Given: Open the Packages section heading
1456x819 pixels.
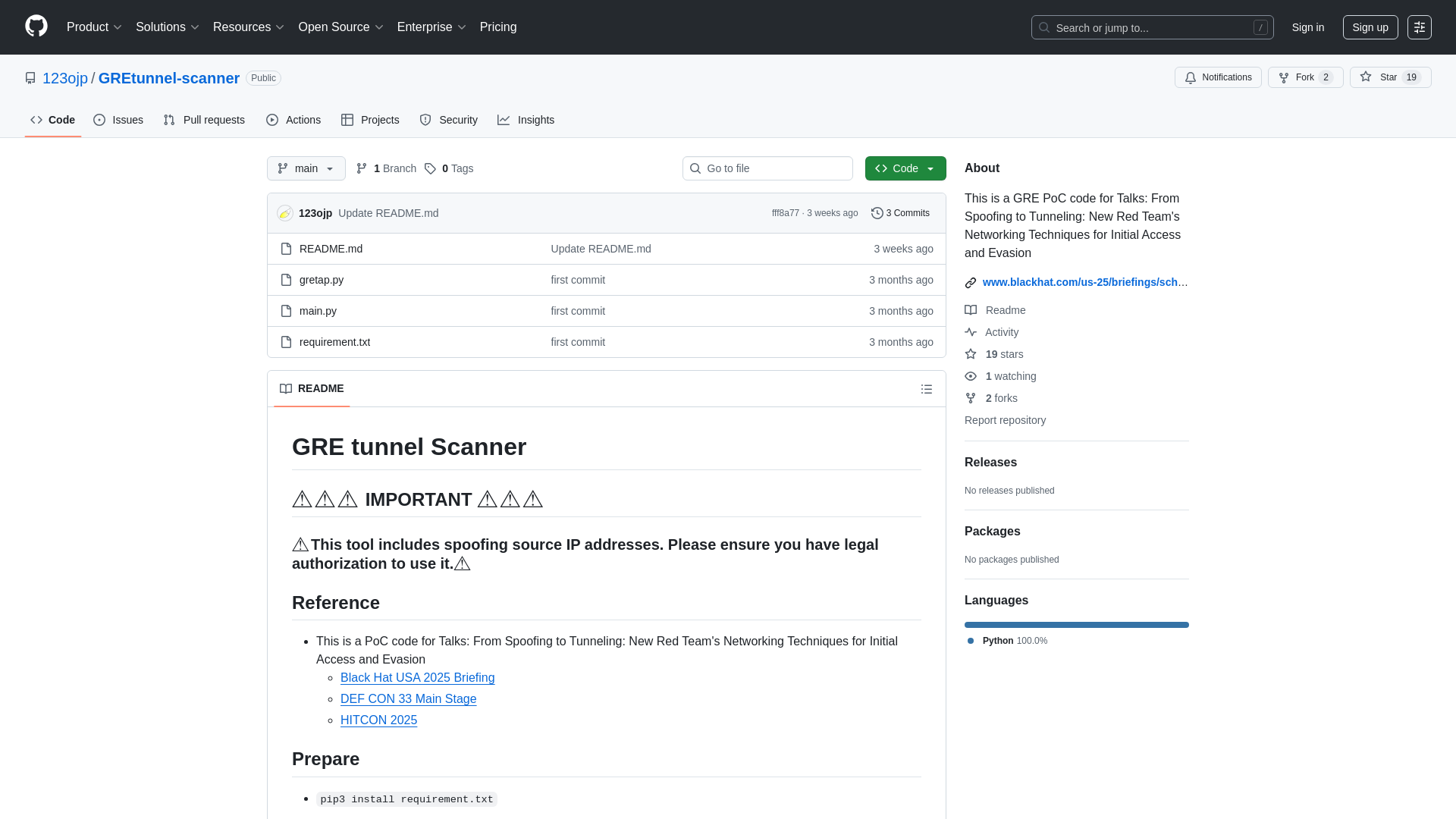Looking at the screenshot, I should [992, 532].
